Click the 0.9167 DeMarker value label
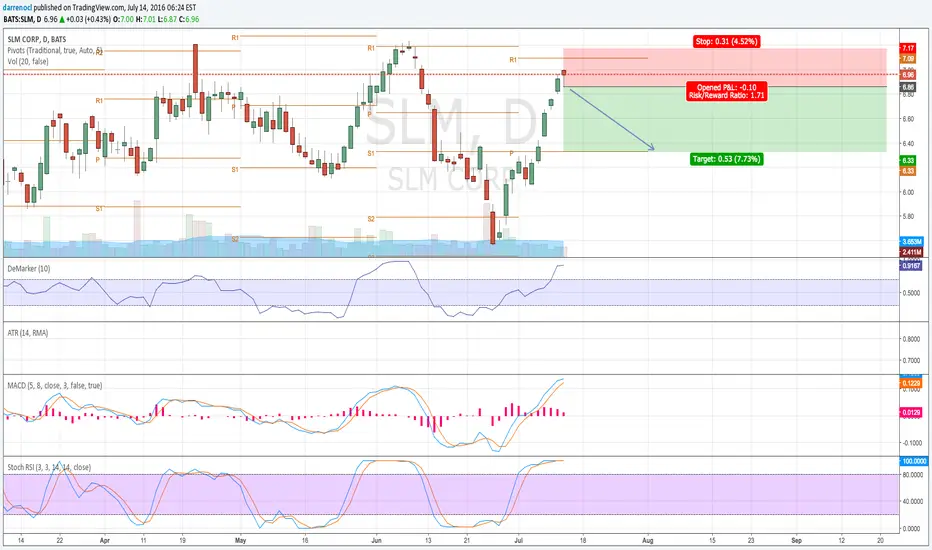This screenshot has width=932, height=550. (911, 266)
